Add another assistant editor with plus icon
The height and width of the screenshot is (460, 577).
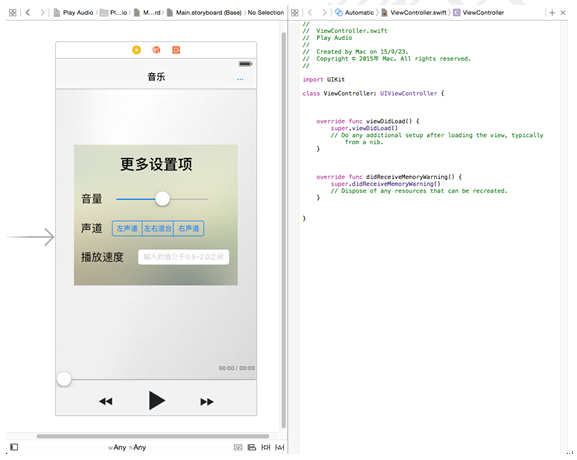552,13
